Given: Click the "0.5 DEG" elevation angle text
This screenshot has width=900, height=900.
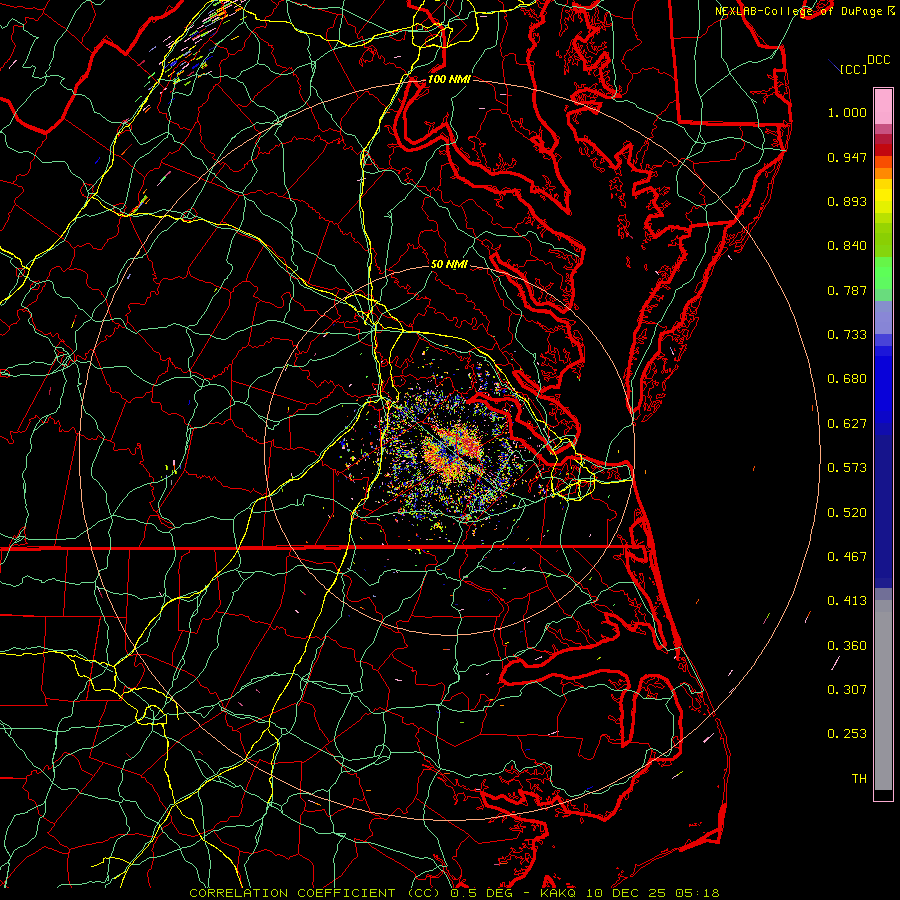Looking at the screenshot, I should (481, 893).
